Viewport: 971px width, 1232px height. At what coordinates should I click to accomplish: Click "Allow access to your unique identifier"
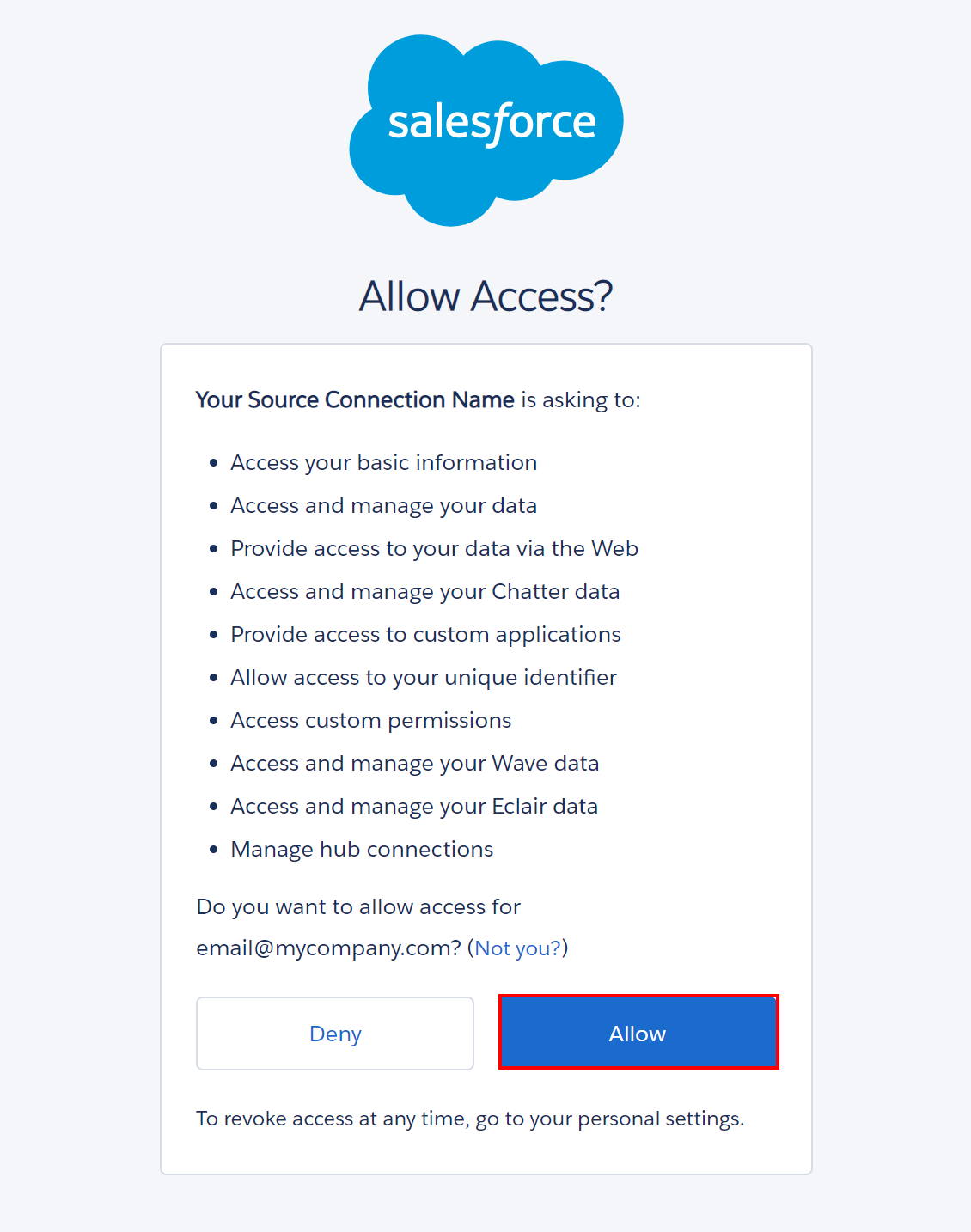424,678
